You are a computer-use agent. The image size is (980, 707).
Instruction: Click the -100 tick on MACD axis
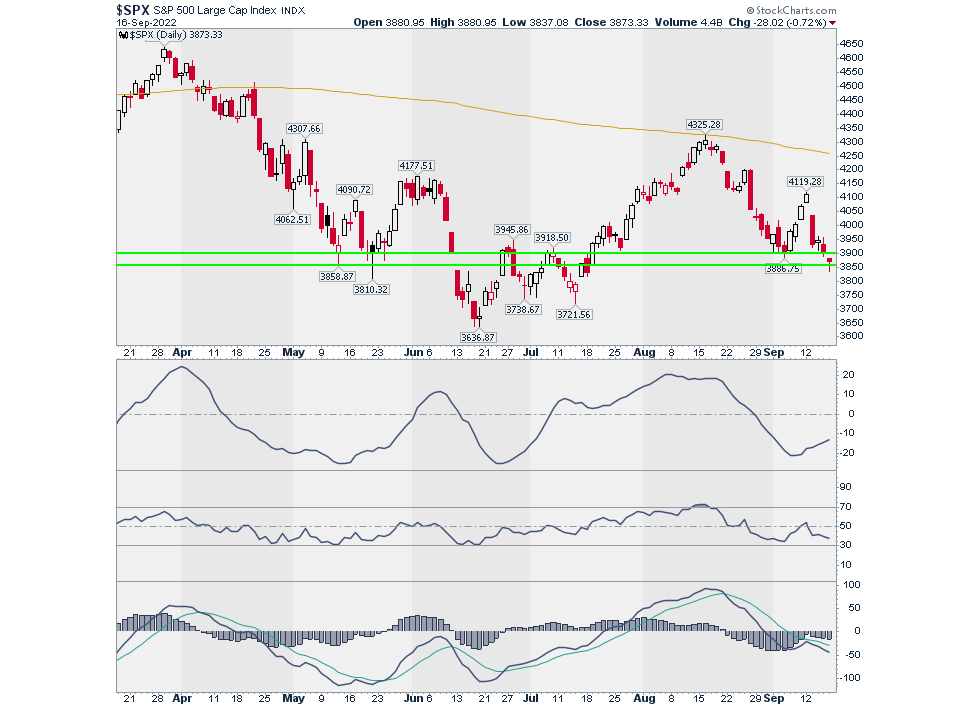click(850, 678)
